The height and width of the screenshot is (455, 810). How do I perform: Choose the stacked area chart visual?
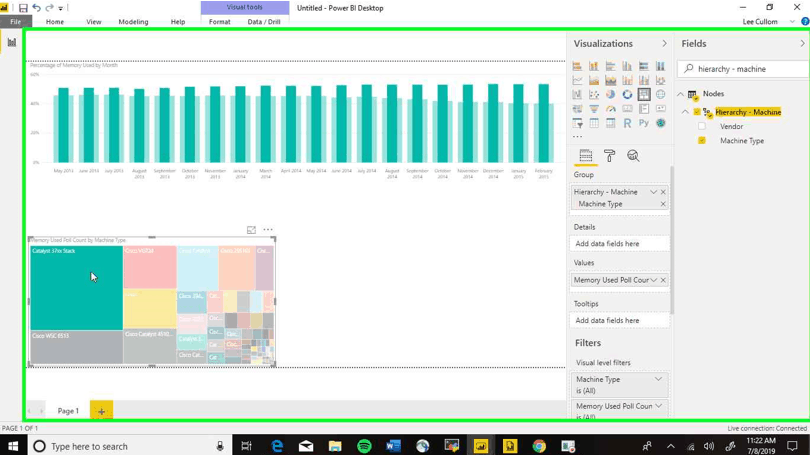click(611, 80)
